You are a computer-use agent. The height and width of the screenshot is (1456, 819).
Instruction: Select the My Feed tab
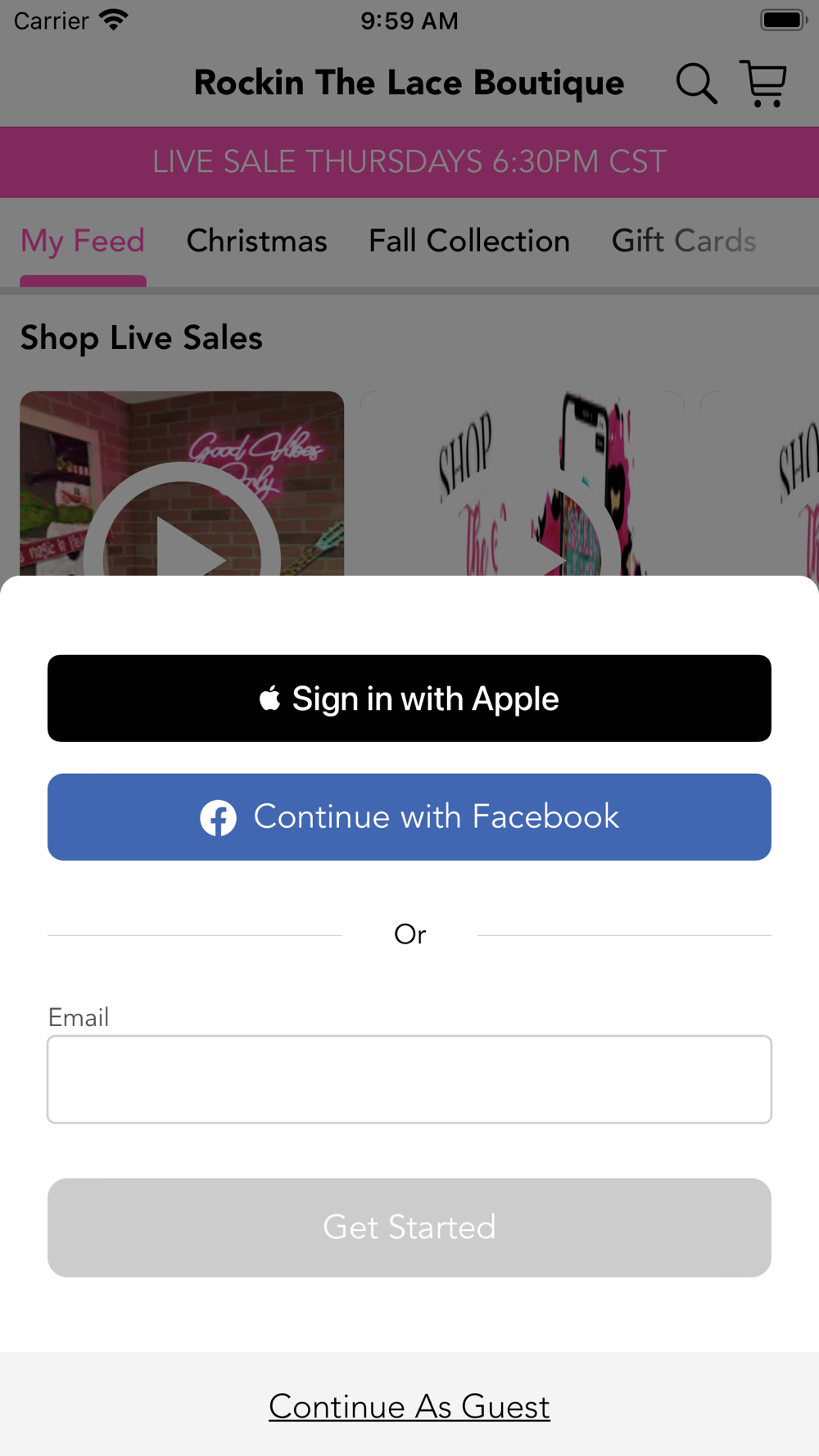click(83, 241)
